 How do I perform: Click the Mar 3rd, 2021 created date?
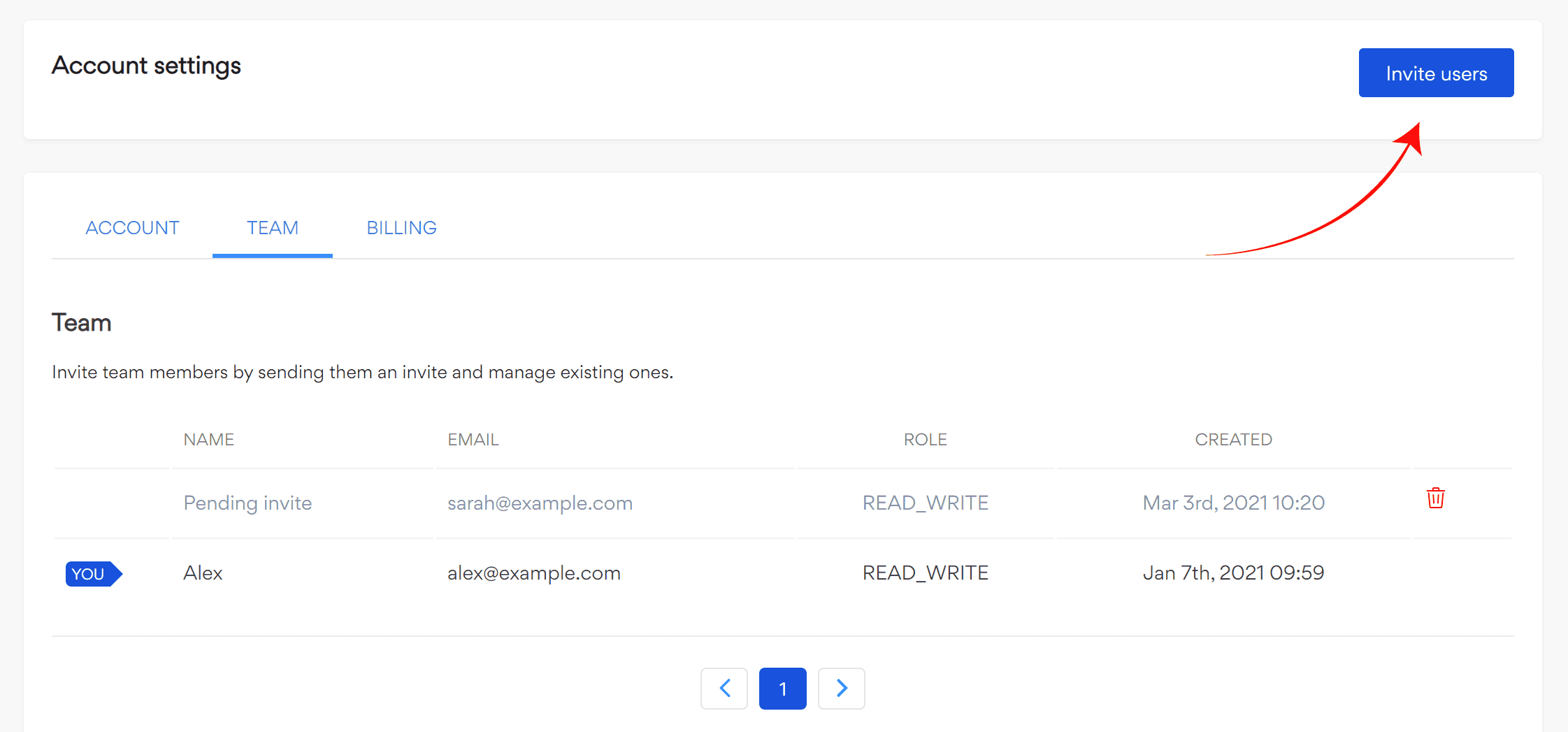[x=1233, y=503]
